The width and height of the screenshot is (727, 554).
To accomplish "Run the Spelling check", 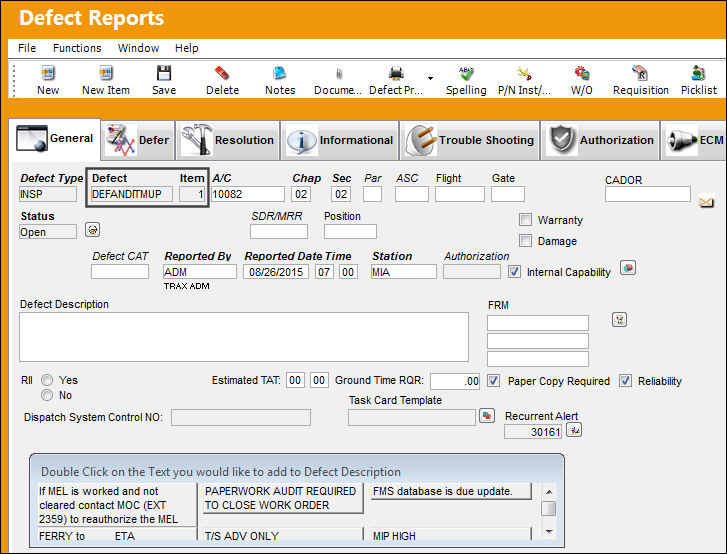I will tap(466, 73).
